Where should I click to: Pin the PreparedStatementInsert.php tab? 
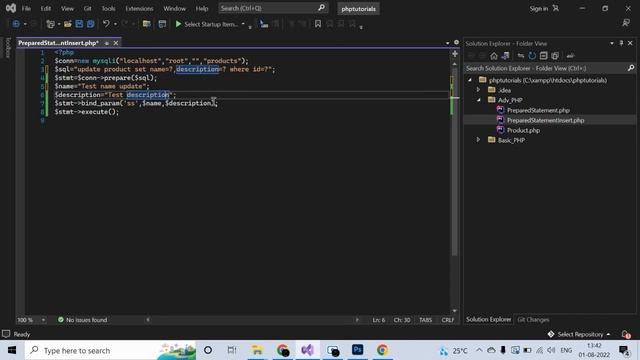107,43
